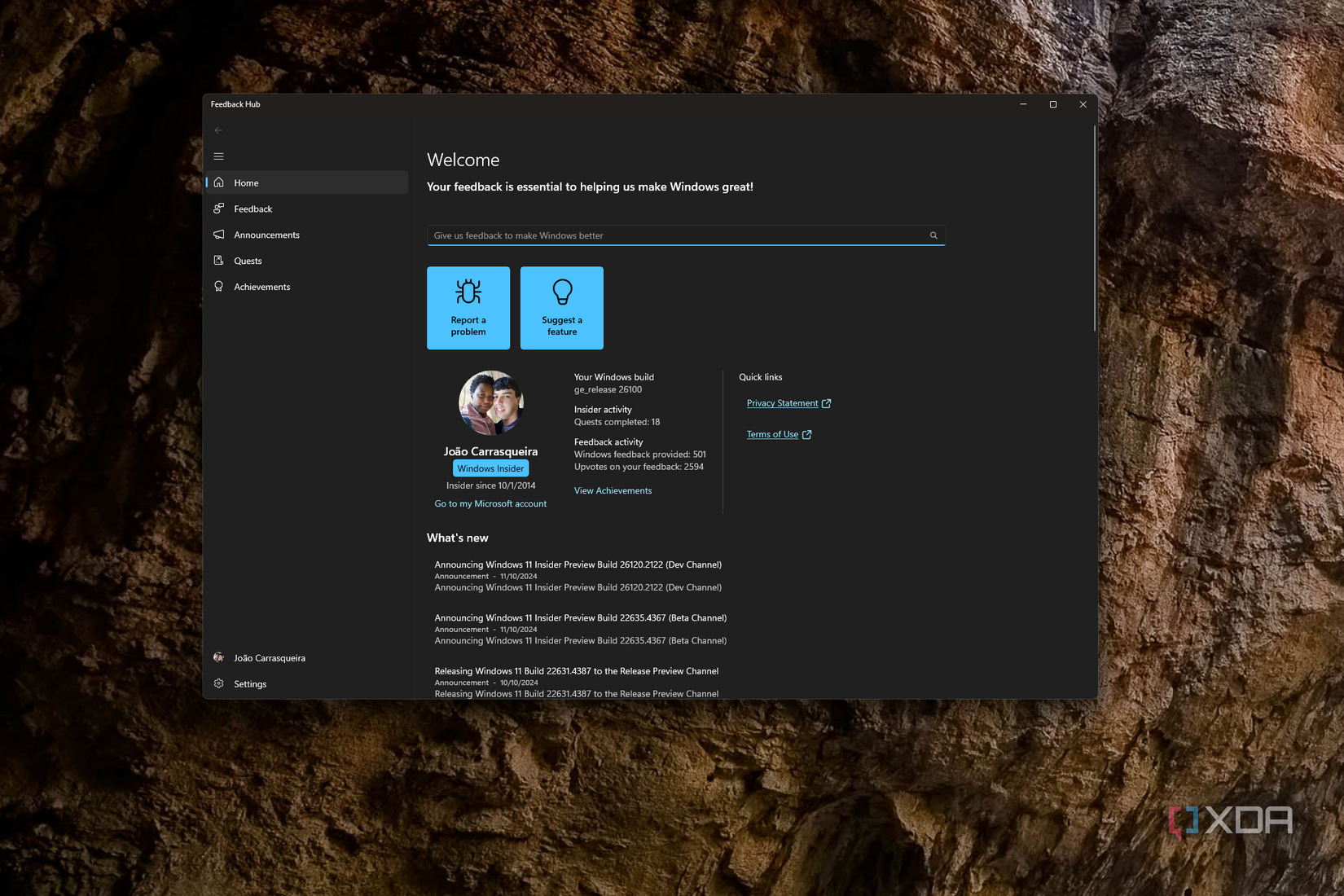Click the vertical scrollbar thumb
The image size is (1344, 896).
[x=1094, y=228]
